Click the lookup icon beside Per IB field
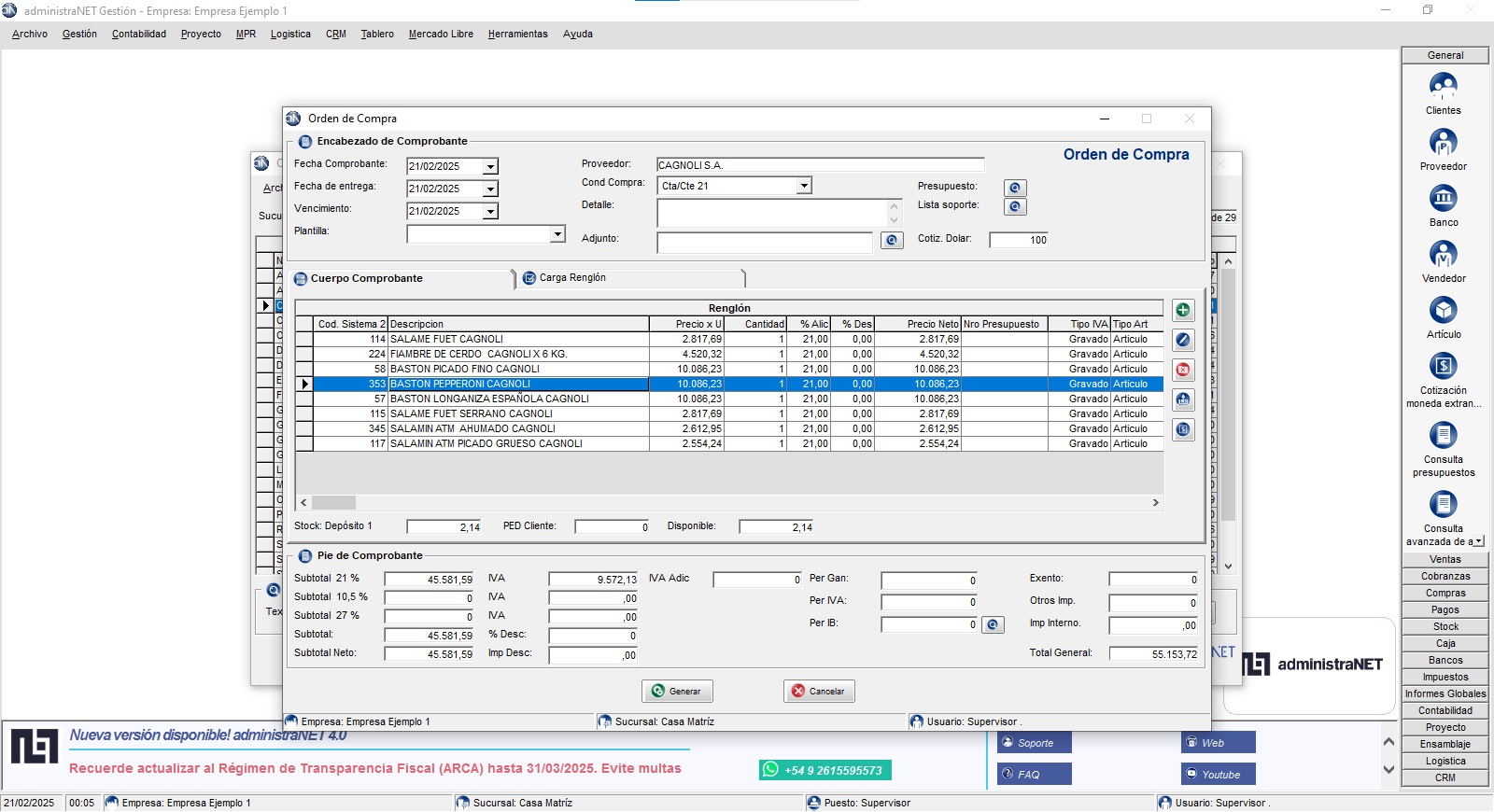Screen dimensions: 1494x812 click(x=993, y=624)
